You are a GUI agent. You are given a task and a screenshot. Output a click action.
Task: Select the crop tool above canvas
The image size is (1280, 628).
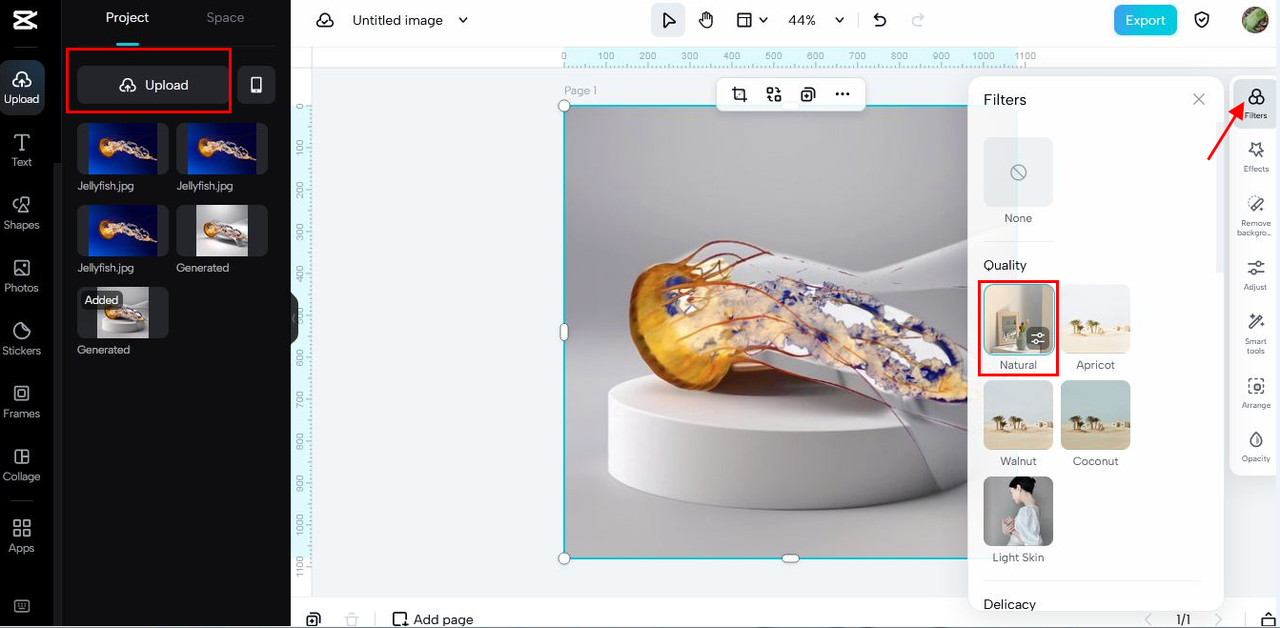point(739,94)
